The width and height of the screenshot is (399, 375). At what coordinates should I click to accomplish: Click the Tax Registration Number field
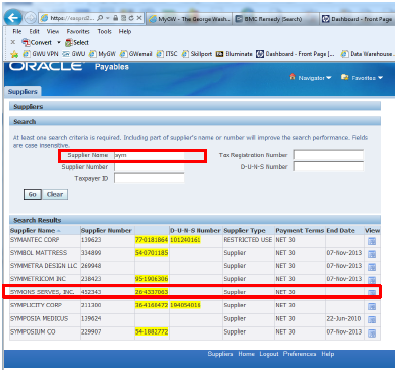tap(329, 155)
